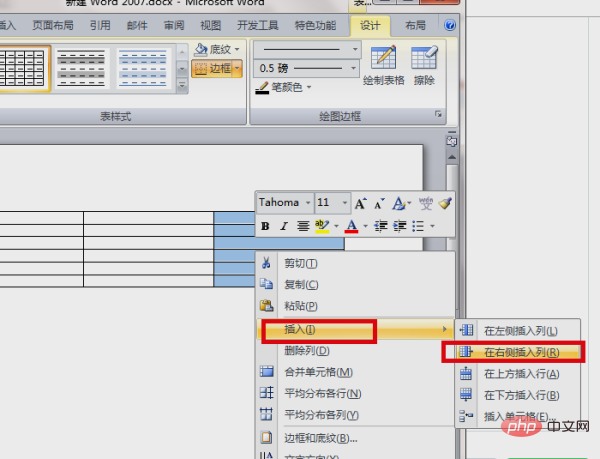This screenshot has height=459, width=600.
Task: Choose 在右侧插入列 from the submenu
Action: 519,352
